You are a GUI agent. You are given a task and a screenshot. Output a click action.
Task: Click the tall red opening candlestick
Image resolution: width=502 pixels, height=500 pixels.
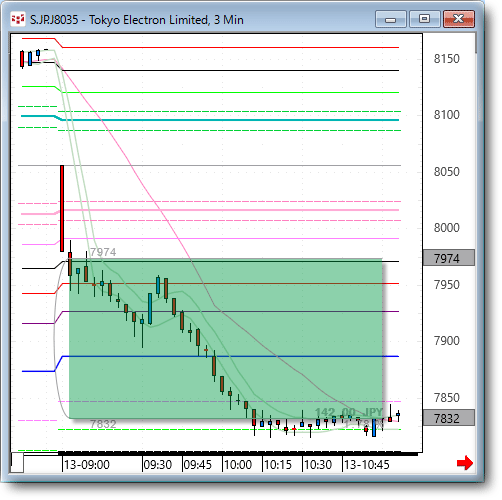(62, 208)
